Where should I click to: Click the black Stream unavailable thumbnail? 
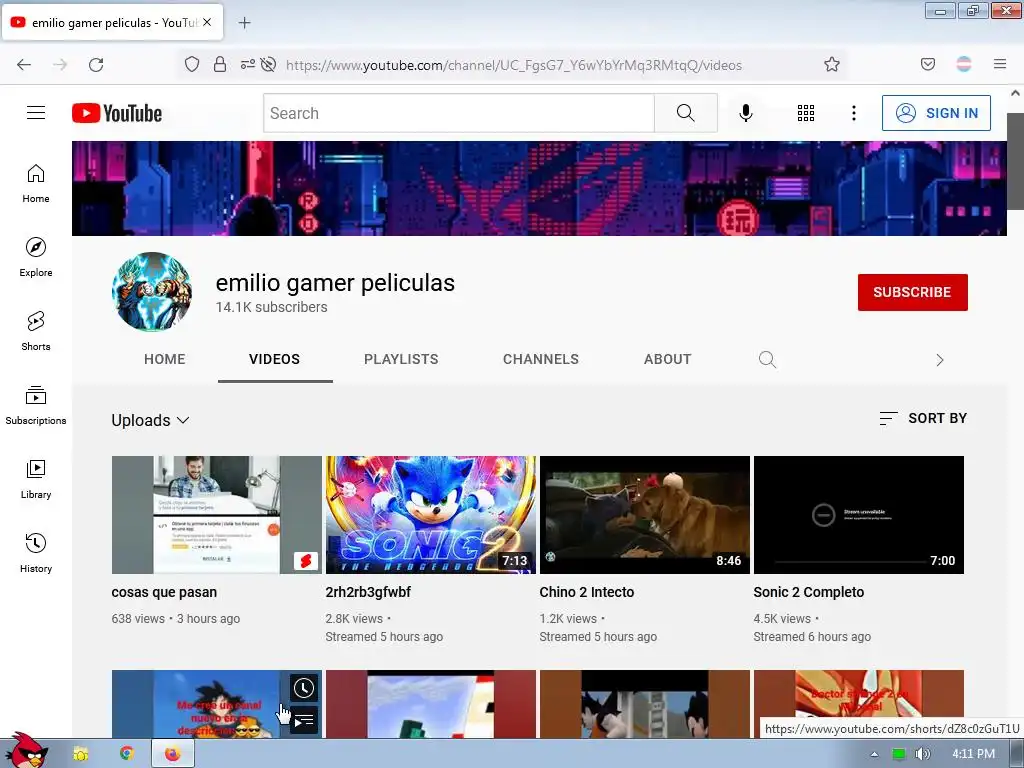(859, 515)
